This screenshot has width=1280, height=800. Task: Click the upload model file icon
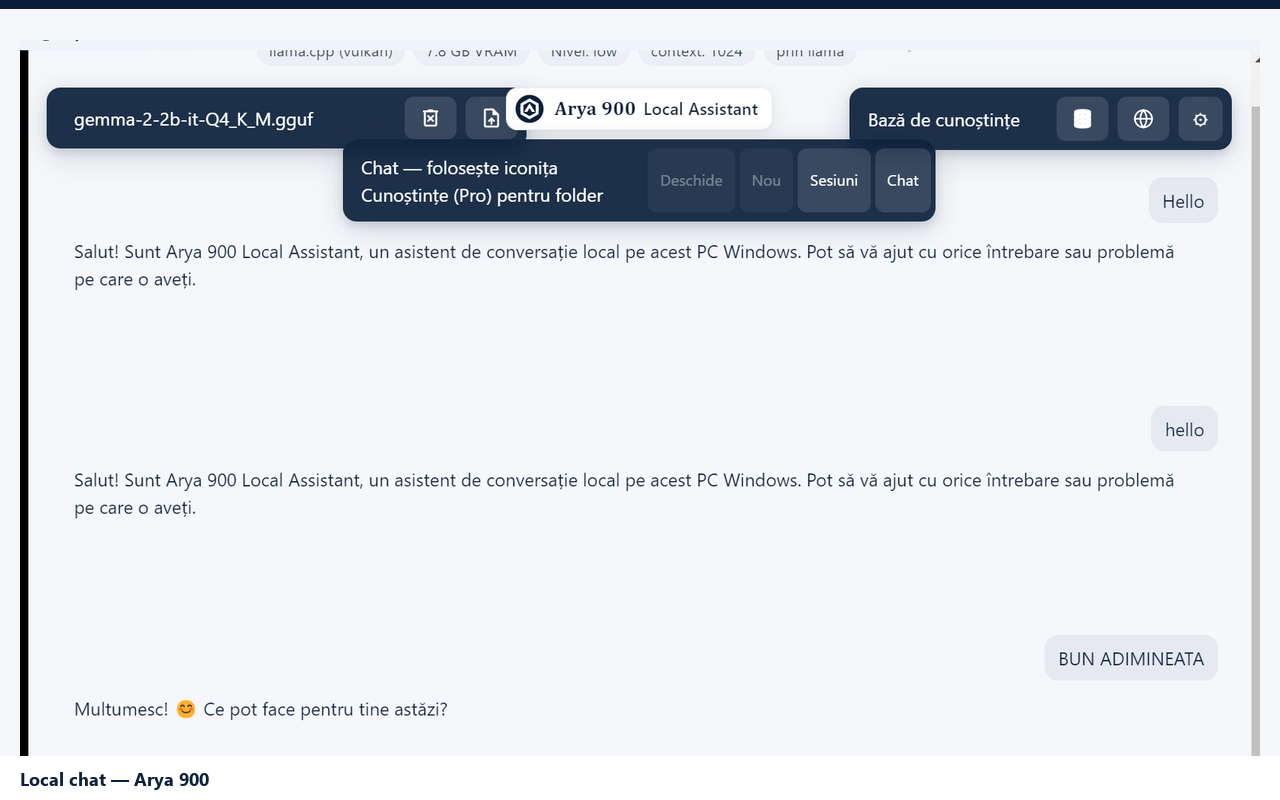pyautogui.click(x=490, y=119)
